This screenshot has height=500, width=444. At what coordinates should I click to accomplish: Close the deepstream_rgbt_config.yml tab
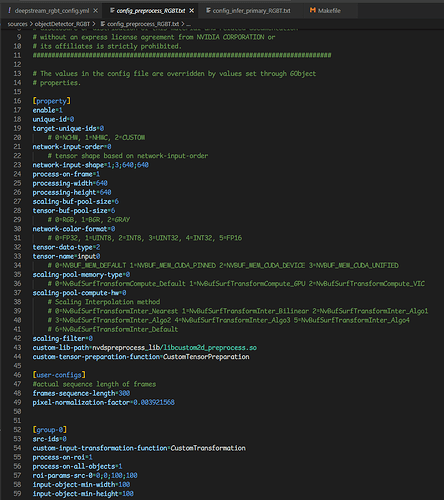96,11
